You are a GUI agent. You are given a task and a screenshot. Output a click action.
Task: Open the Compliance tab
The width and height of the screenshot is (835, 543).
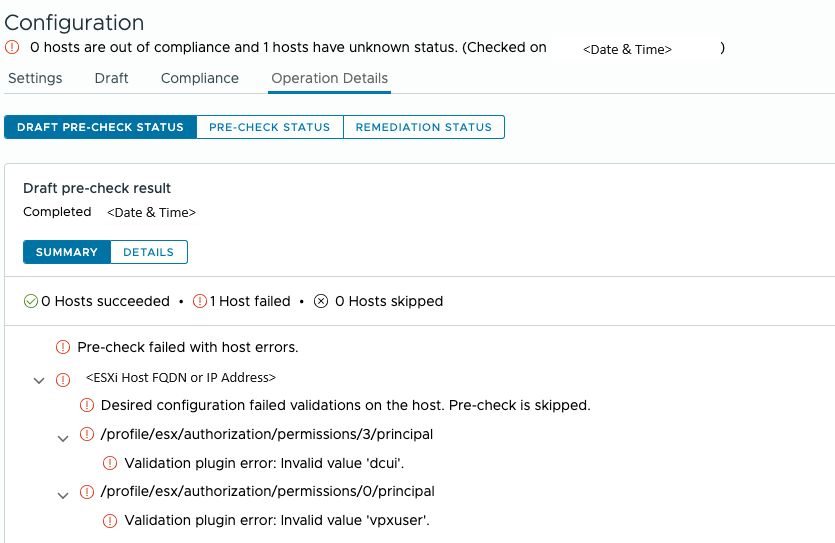click(x=200, y=78)
